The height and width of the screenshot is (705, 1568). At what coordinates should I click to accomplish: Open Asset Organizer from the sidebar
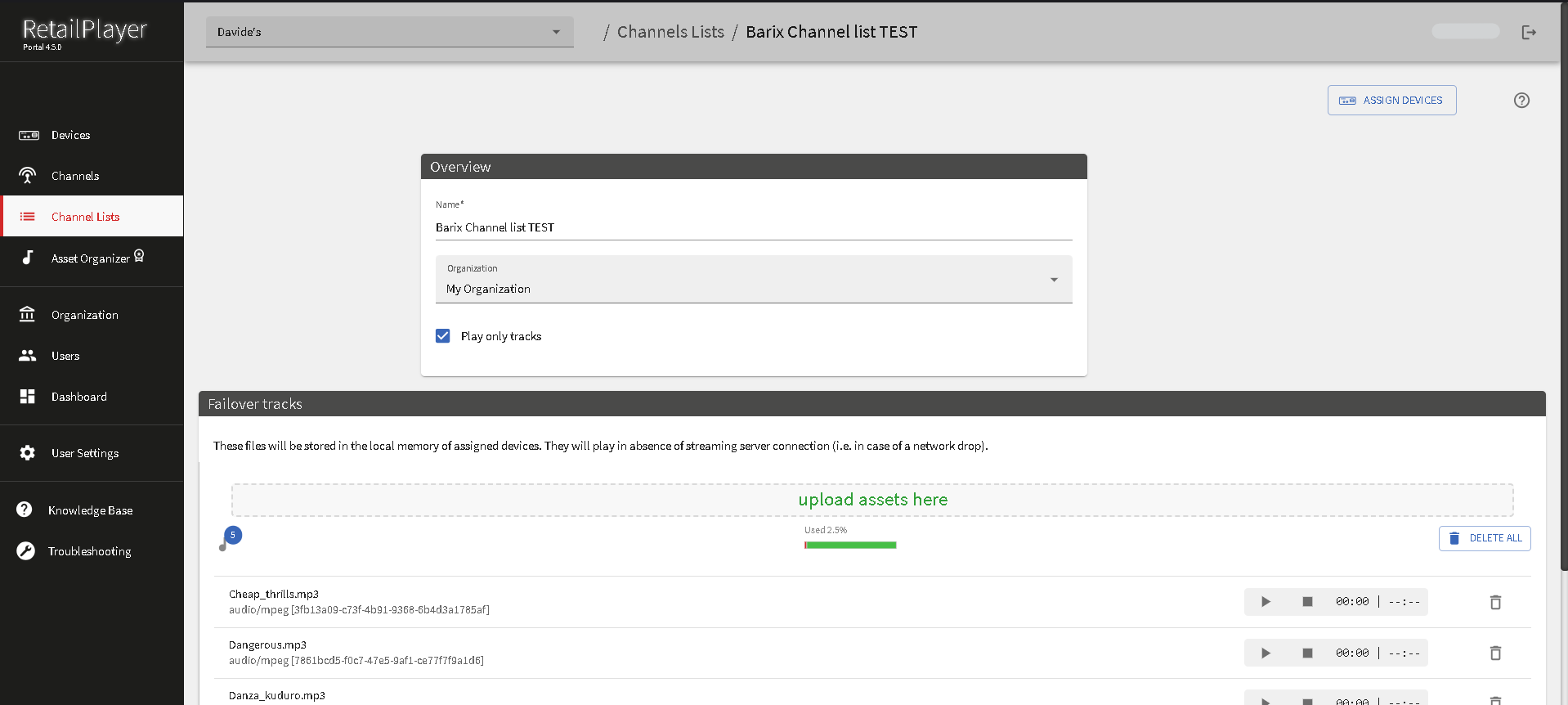pyautogui.click(x=90, y=258)
